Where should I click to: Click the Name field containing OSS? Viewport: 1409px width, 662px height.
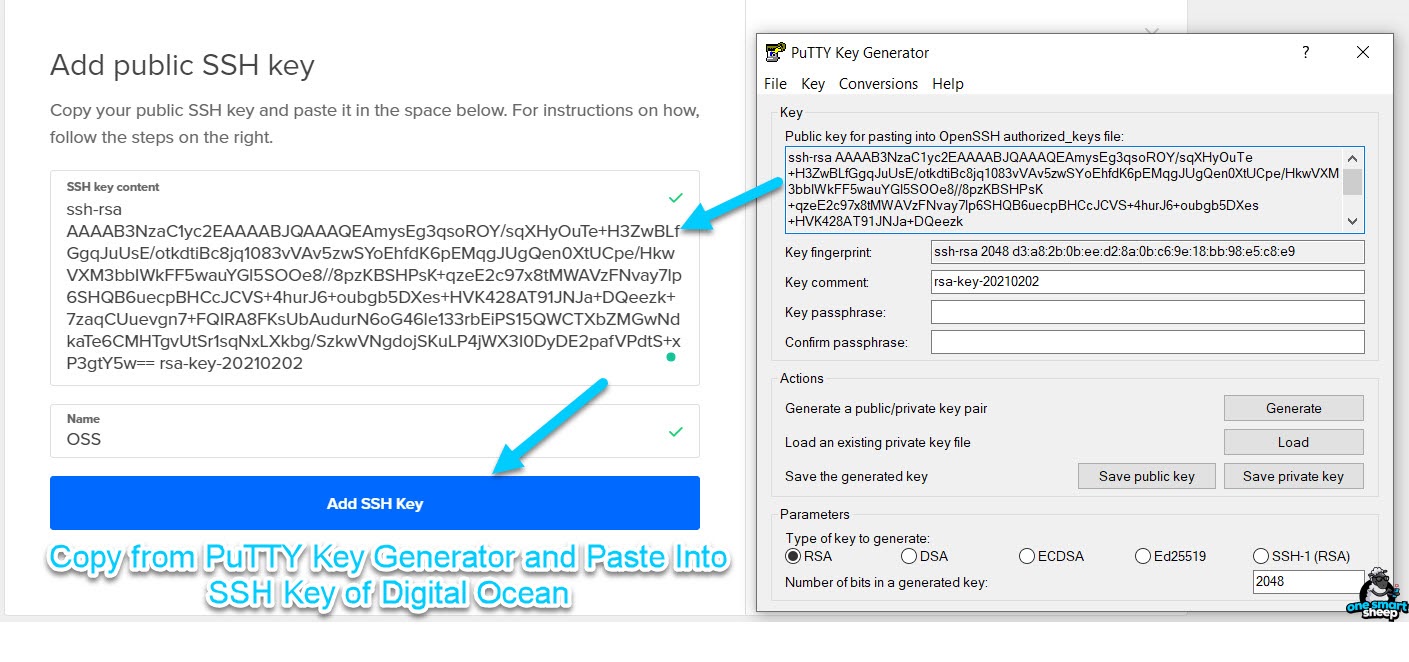coord(375,431)
